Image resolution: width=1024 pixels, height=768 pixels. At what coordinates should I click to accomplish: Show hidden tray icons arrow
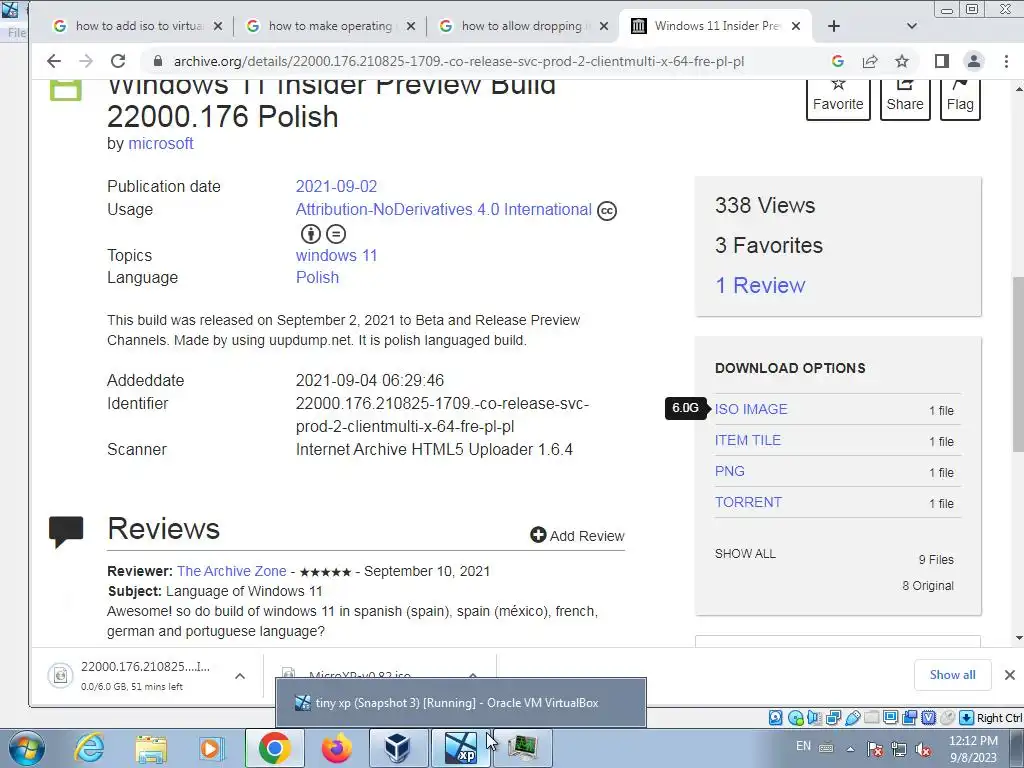point(850,749)
